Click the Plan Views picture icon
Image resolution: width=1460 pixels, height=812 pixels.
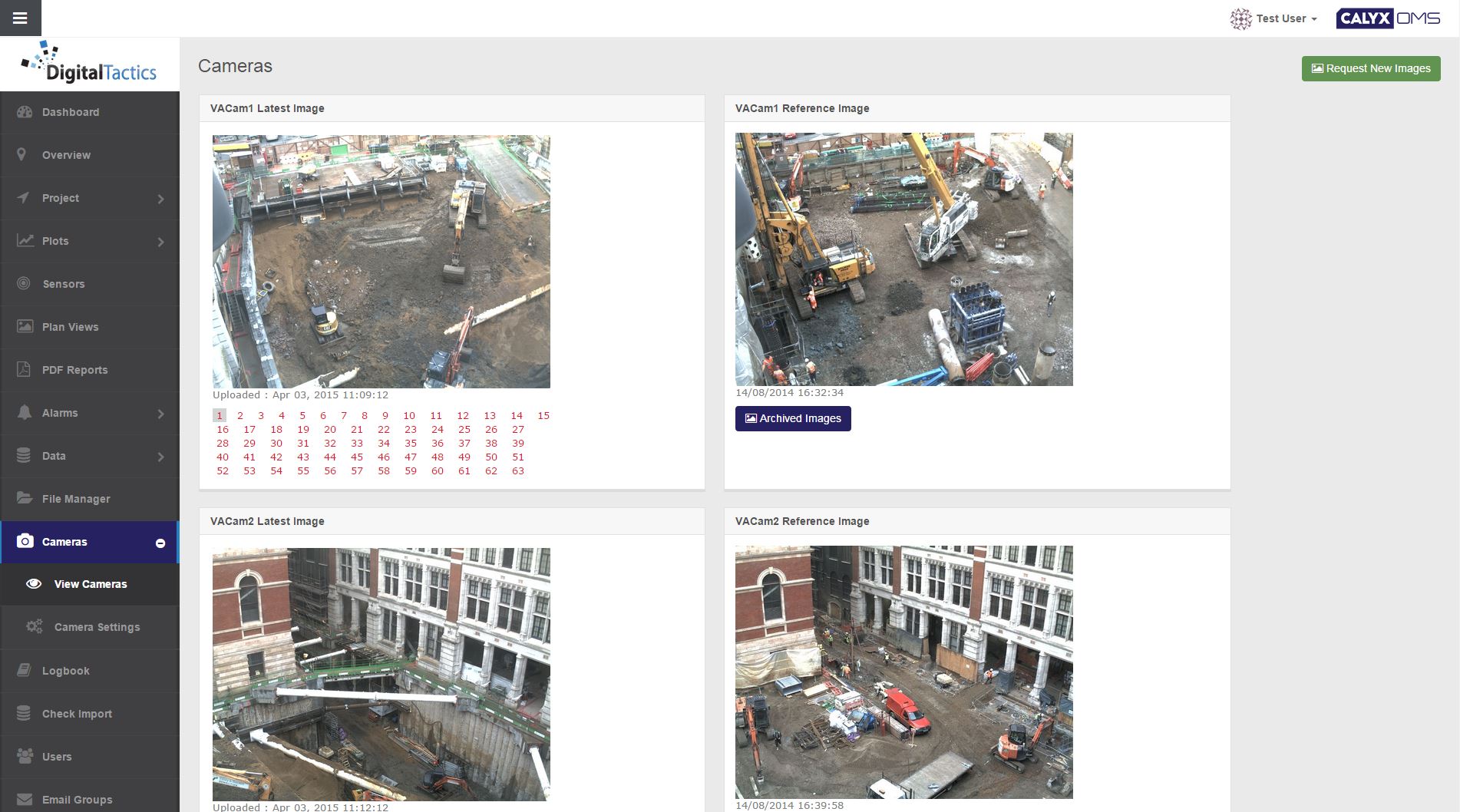coord(25,326)
